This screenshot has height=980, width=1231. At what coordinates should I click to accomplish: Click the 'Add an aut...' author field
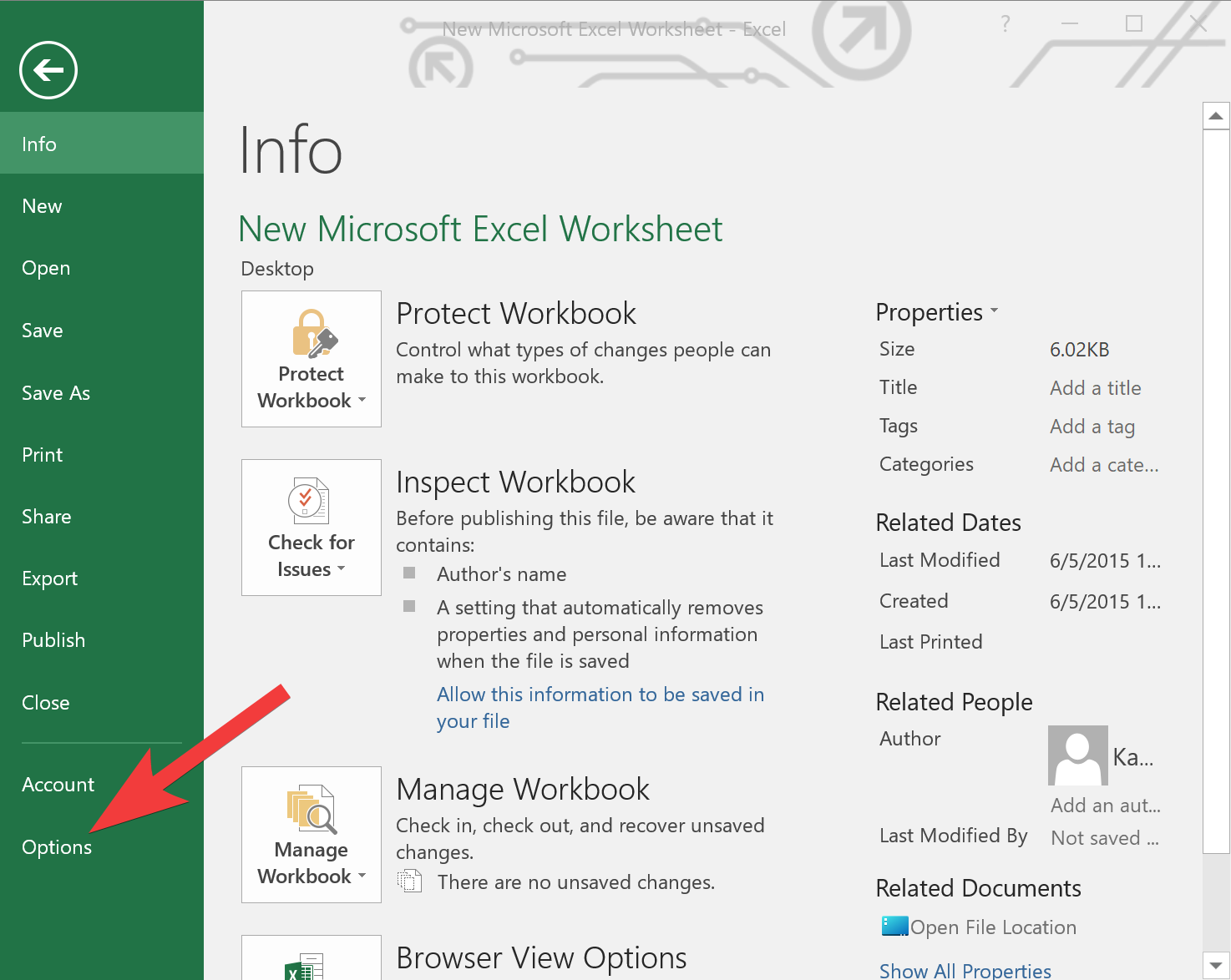[x=1106, y=806]
